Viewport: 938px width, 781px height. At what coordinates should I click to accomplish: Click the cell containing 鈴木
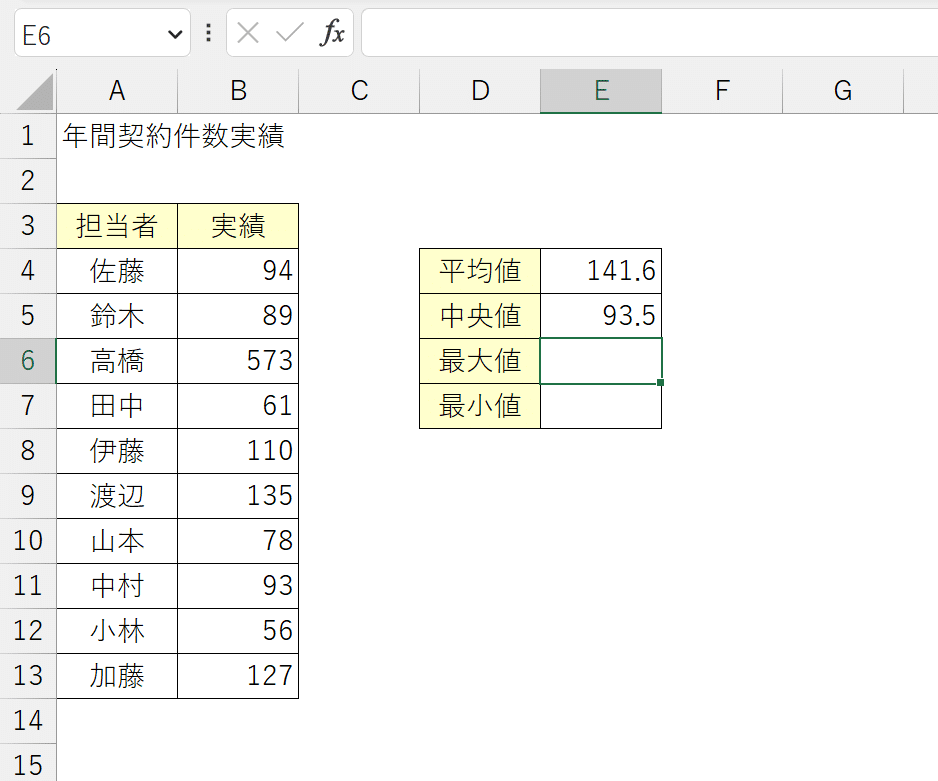[117, 316]
